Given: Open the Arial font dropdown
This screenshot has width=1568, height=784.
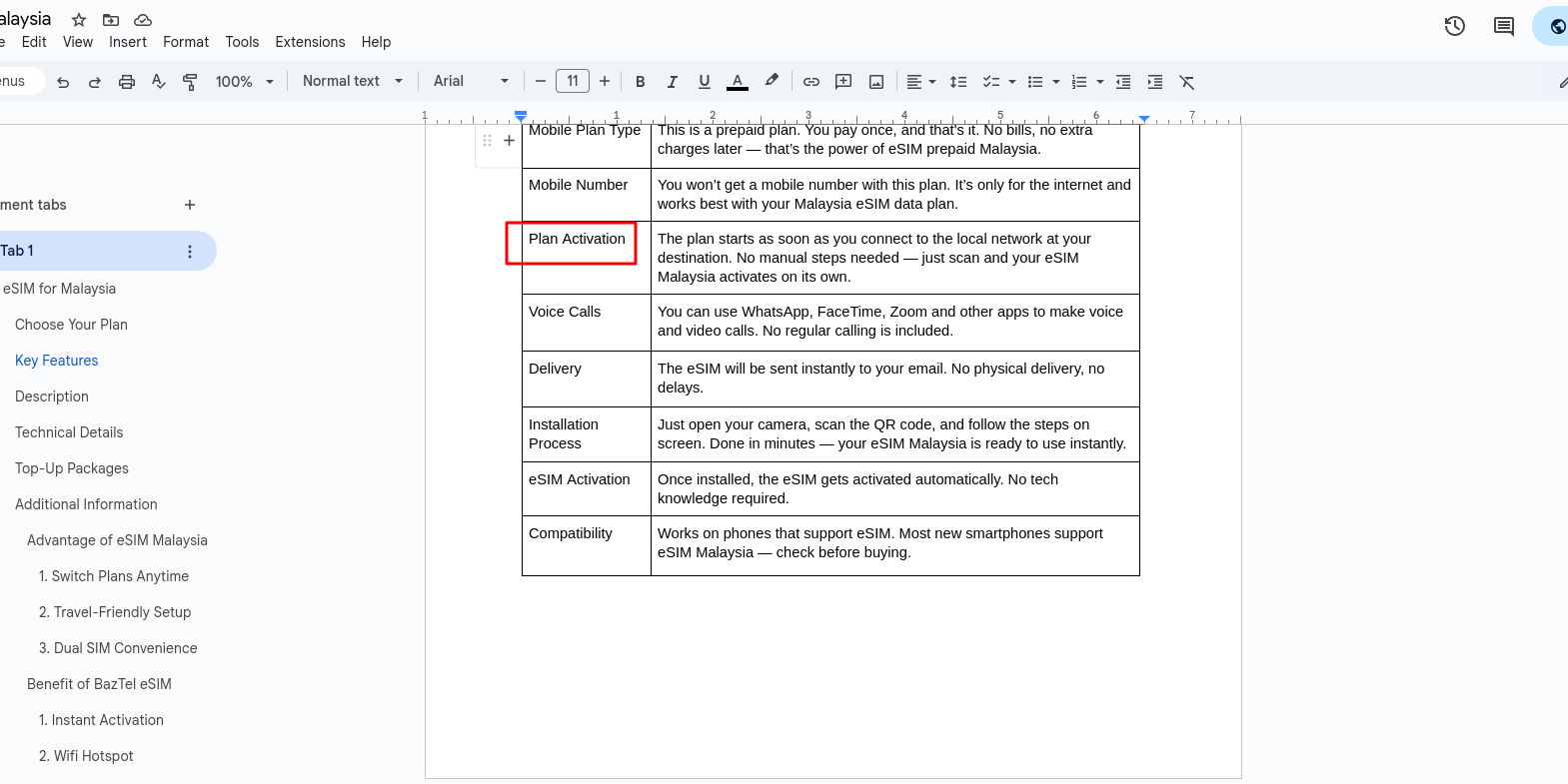Looking at the screenshot, I should [x=471, y=81].
